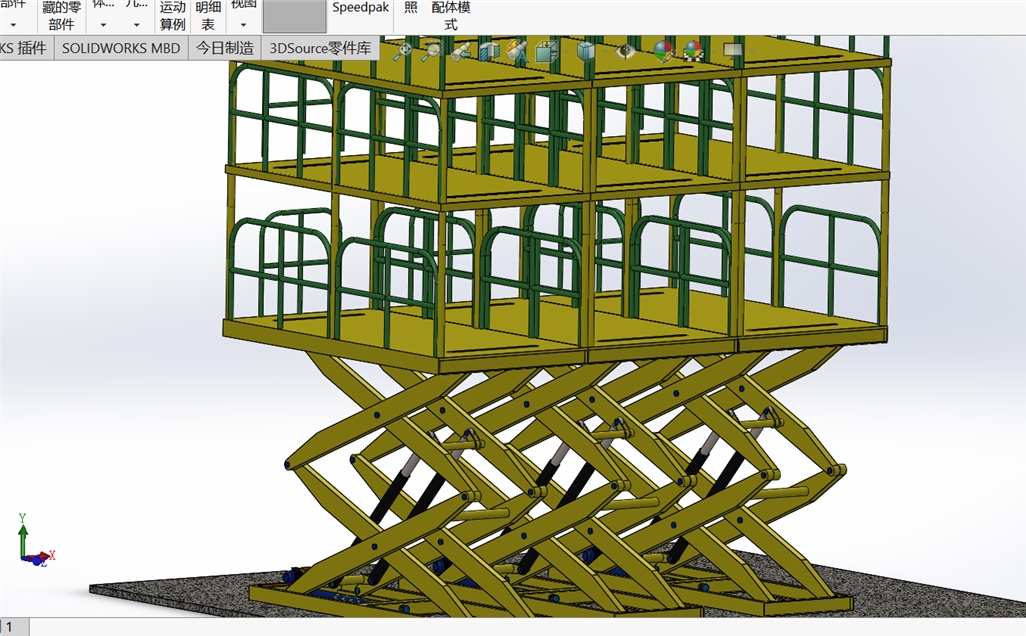Open dropdown arrow under 几... button
The width and height of the screenshot is (1026, 636).
pos(136,25)
